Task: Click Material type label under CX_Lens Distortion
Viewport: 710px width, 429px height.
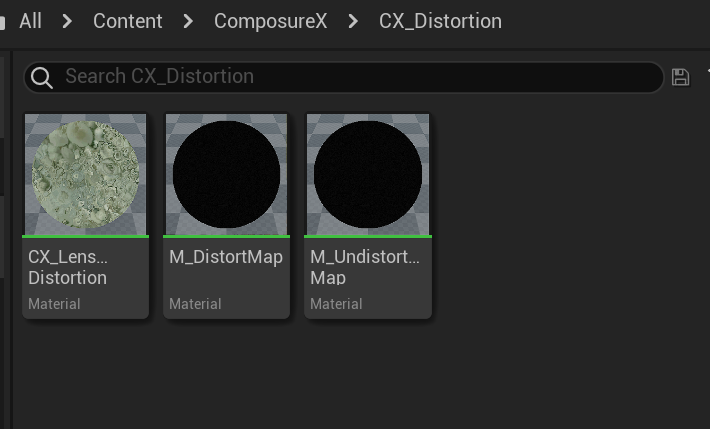Action: [54, 304]
